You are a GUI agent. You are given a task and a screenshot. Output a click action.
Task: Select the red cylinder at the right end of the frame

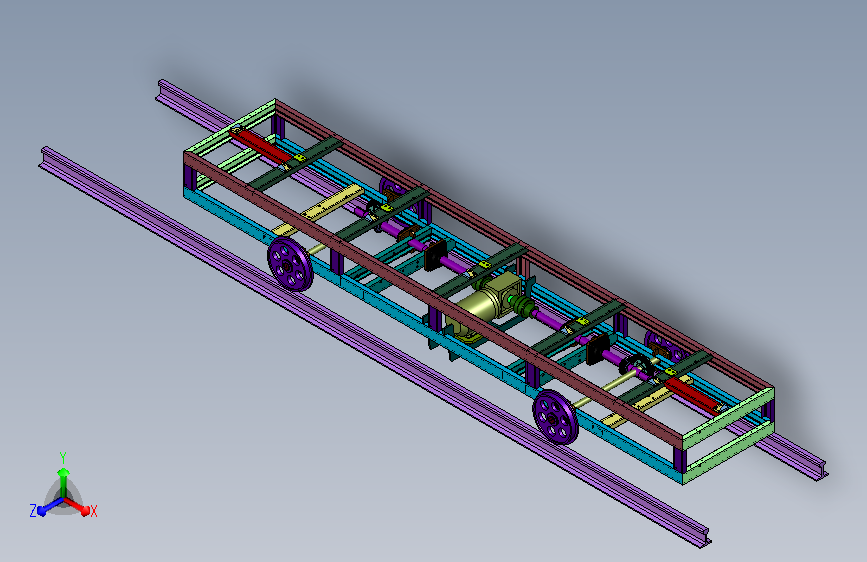pyautogui.click(x=693, y=395)
